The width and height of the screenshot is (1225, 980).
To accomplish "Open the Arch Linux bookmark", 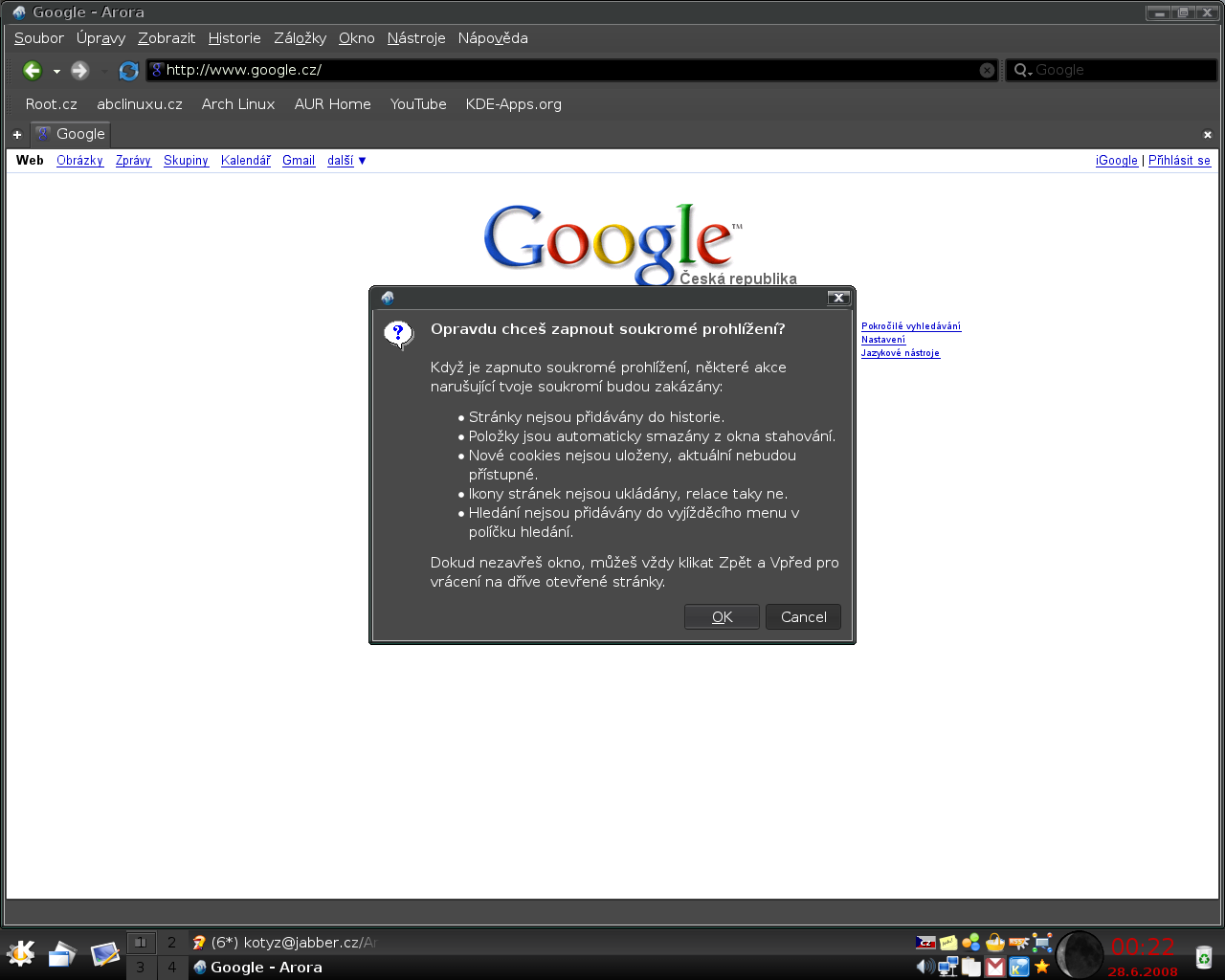I will pos(238,104).
